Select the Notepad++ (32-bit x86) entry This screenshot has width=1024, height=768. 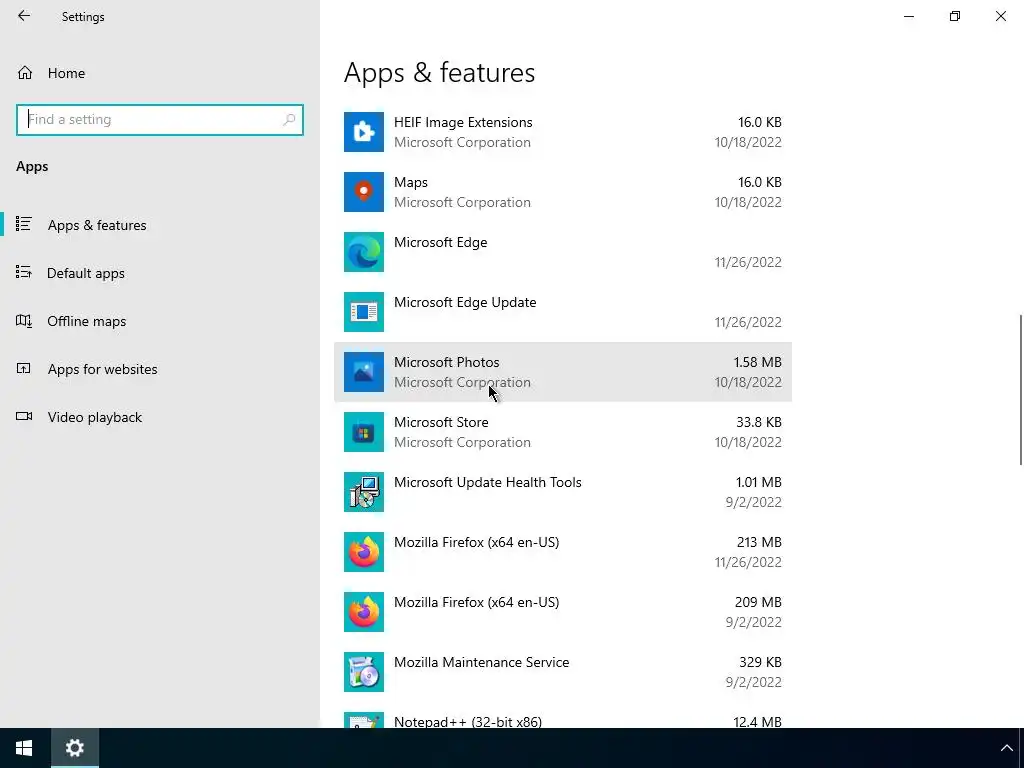pos(563,718)
